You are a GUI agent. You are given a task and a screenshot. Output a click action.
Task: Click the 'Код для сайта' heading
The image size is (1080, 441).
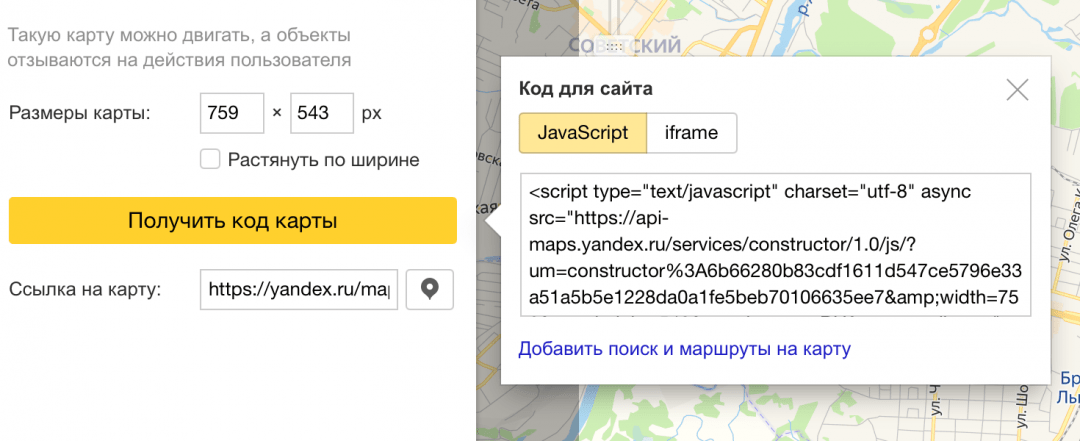[x=585, y=89]
